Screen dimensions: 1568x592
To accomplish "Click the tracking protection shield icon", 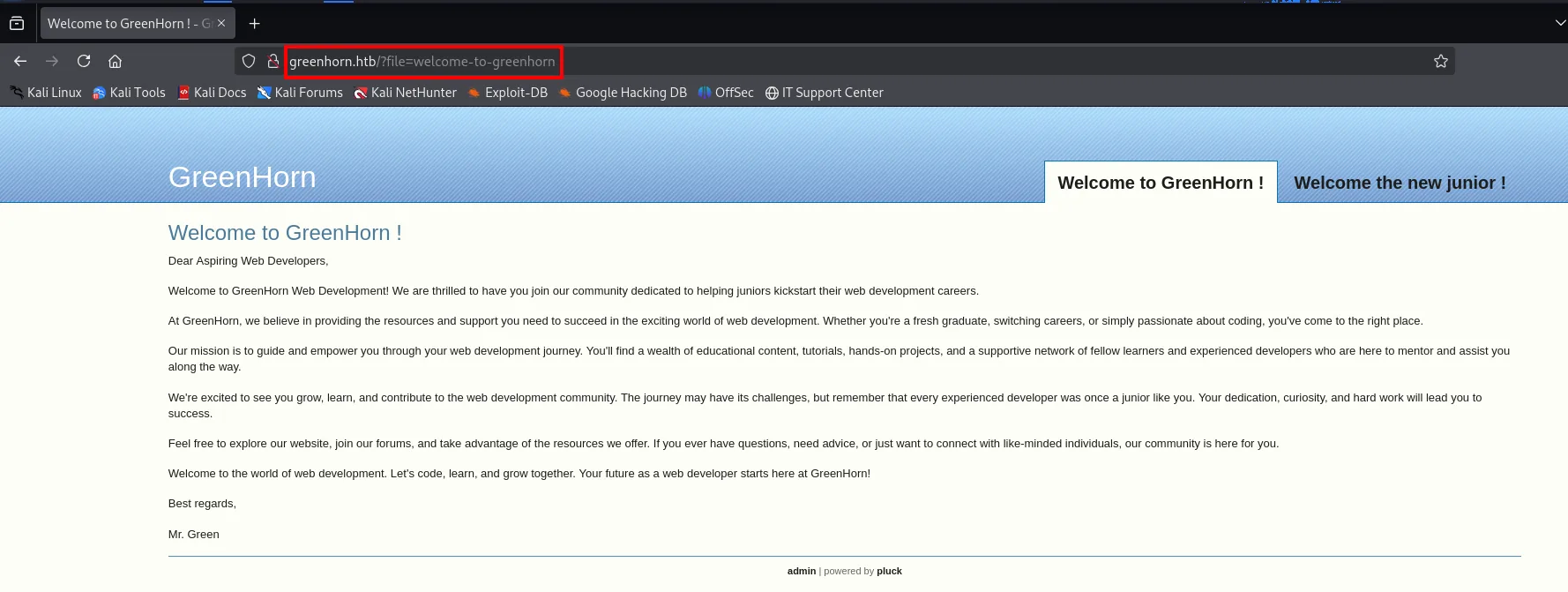I will coord(249,61).
